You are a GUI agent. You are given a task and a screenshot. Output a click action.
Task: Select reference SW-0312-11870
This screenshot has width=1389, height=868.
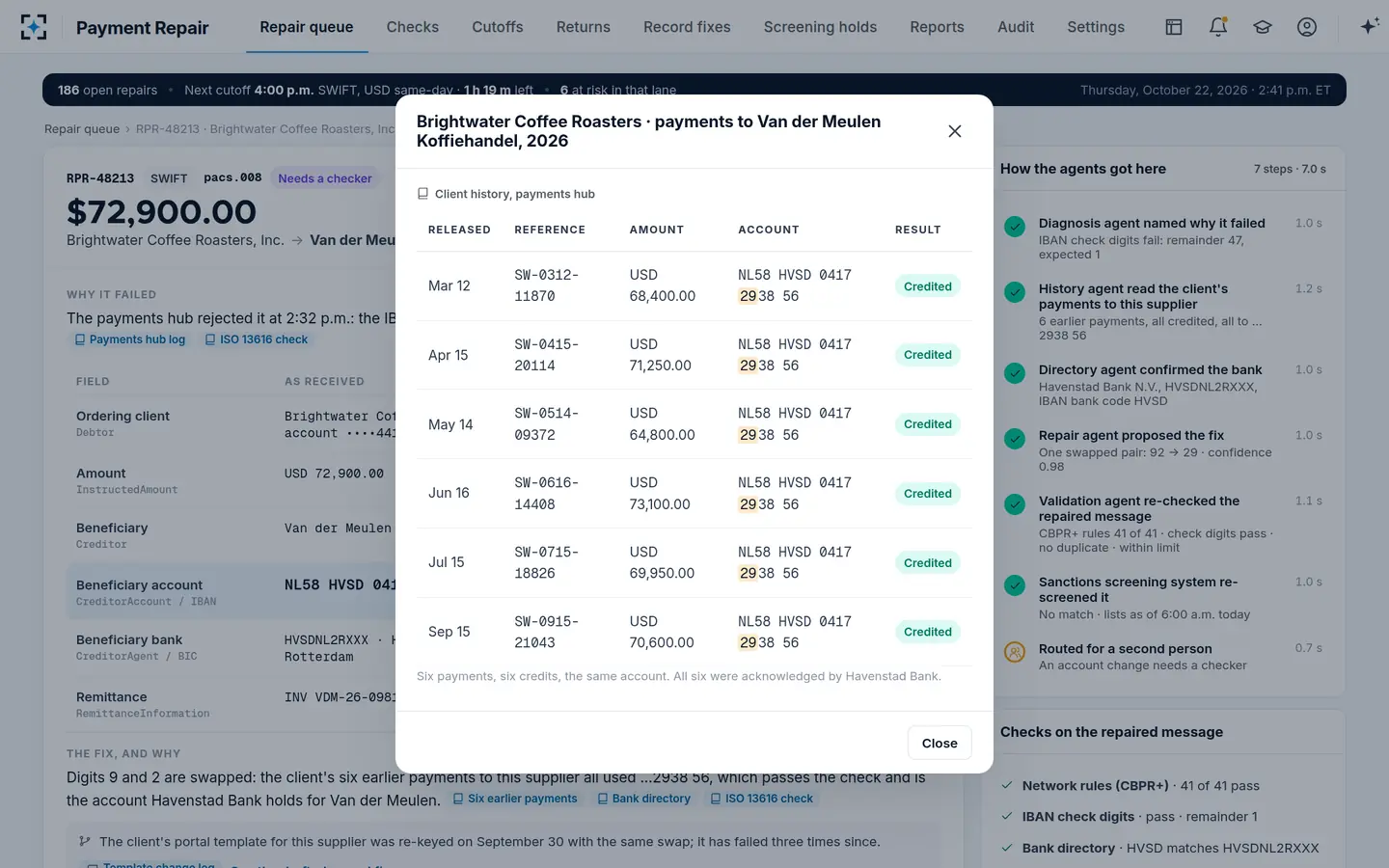click(547, 285)
